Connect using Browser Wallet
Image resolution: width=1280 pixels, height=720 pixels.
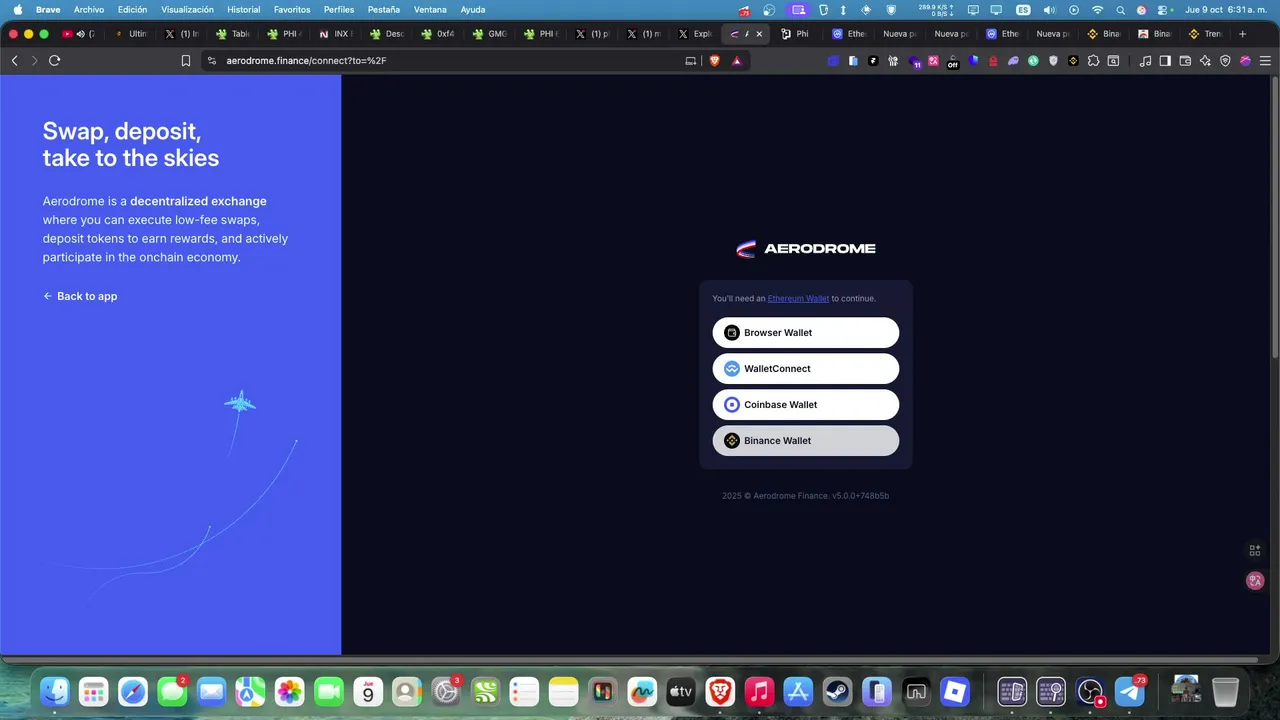[805, 333]
